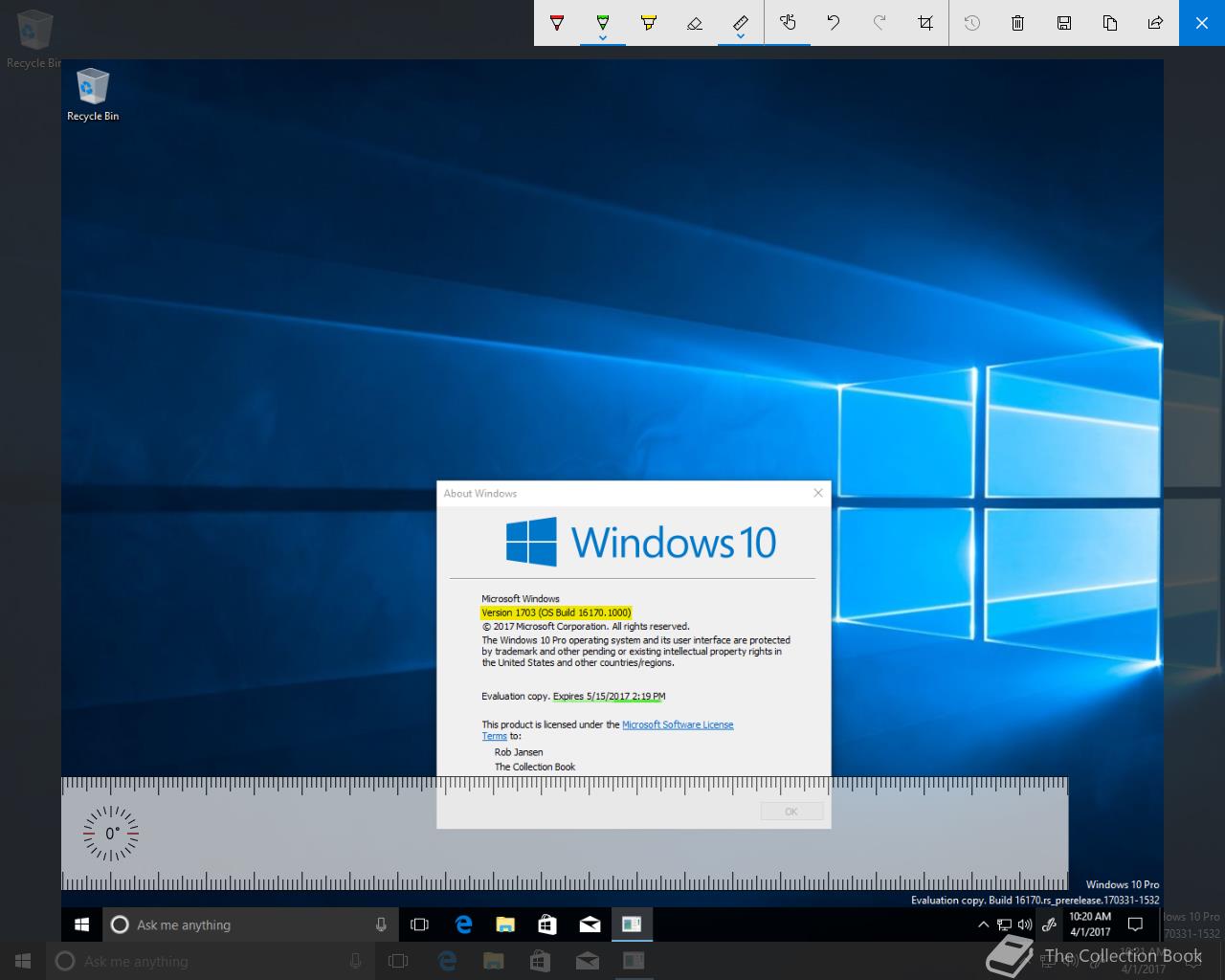This screenshot has width=1225, height=980.
Task: Click the greyed-out history clock icon
Action: click(x=972, y=22)
